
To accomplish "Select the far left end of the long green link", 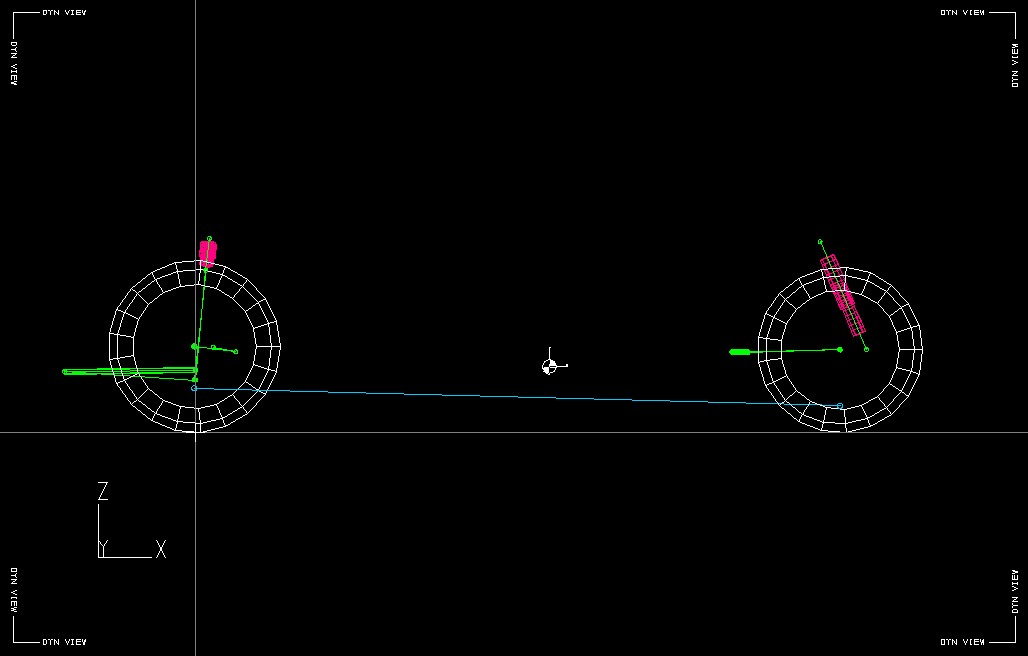I will coord(65,372).
